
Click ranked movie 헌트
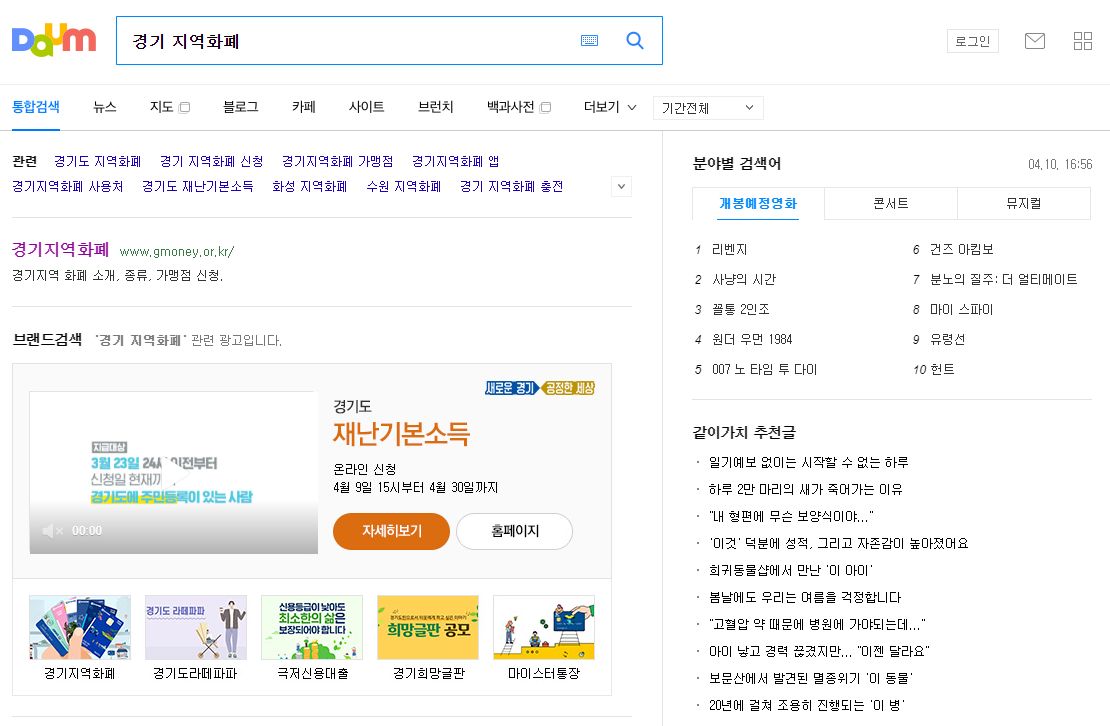point(942,369)
